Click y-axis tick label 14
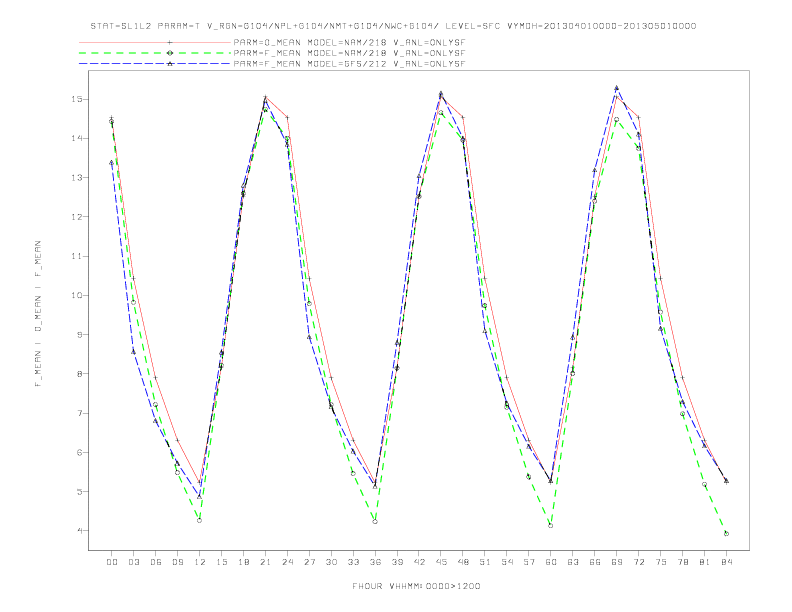 point(77,138)
